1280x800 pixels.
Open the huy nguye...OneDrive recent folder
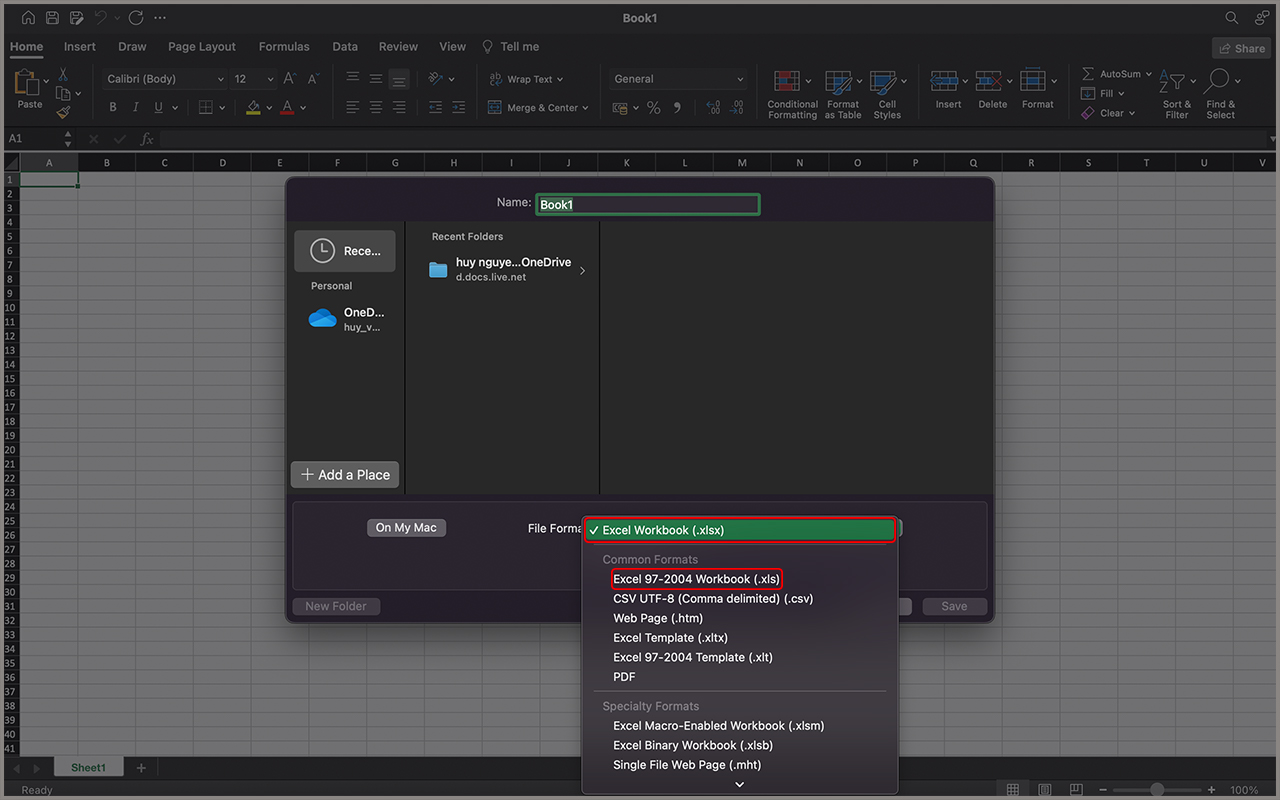coord(506,269)
